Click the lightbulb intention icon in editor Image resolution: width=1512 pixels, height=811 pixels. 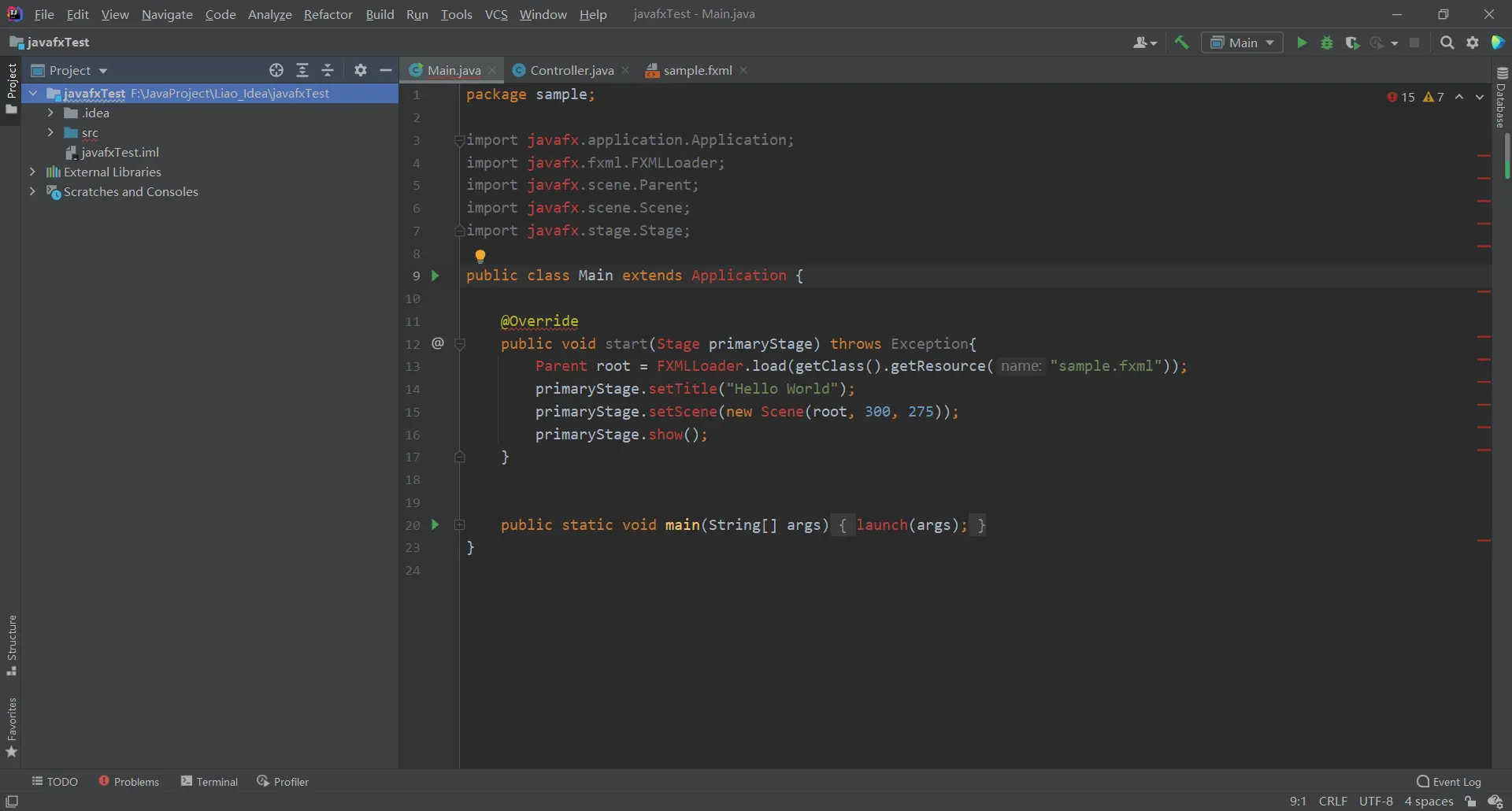click(x=480, y=256)
